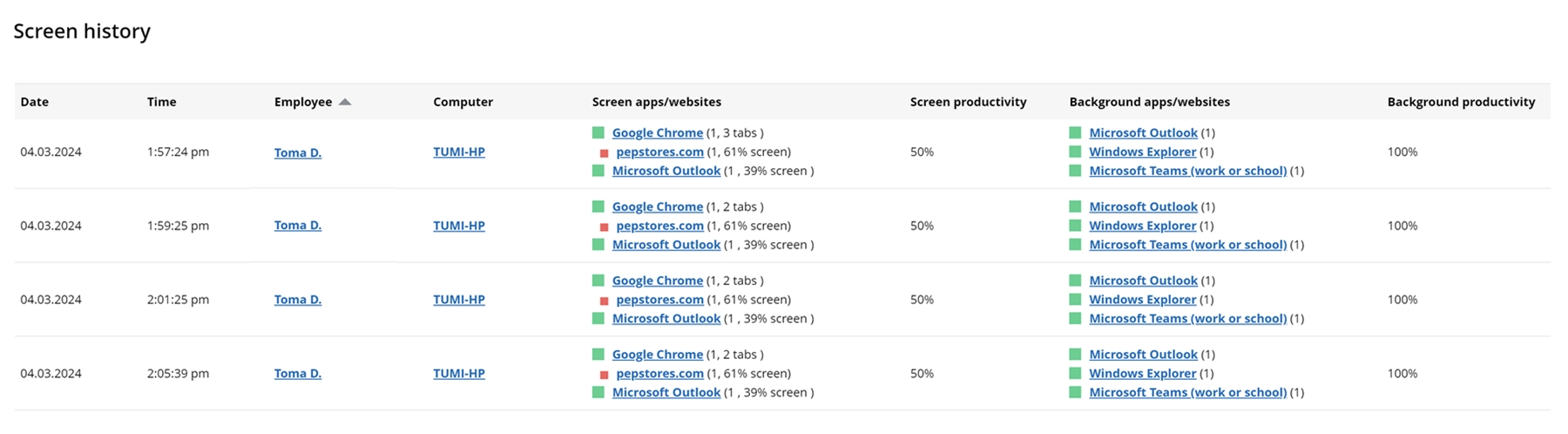Open Toma D. link in 1:57:24 pm row
Screen dimensions: 1568x434
(x=298, y=153)
